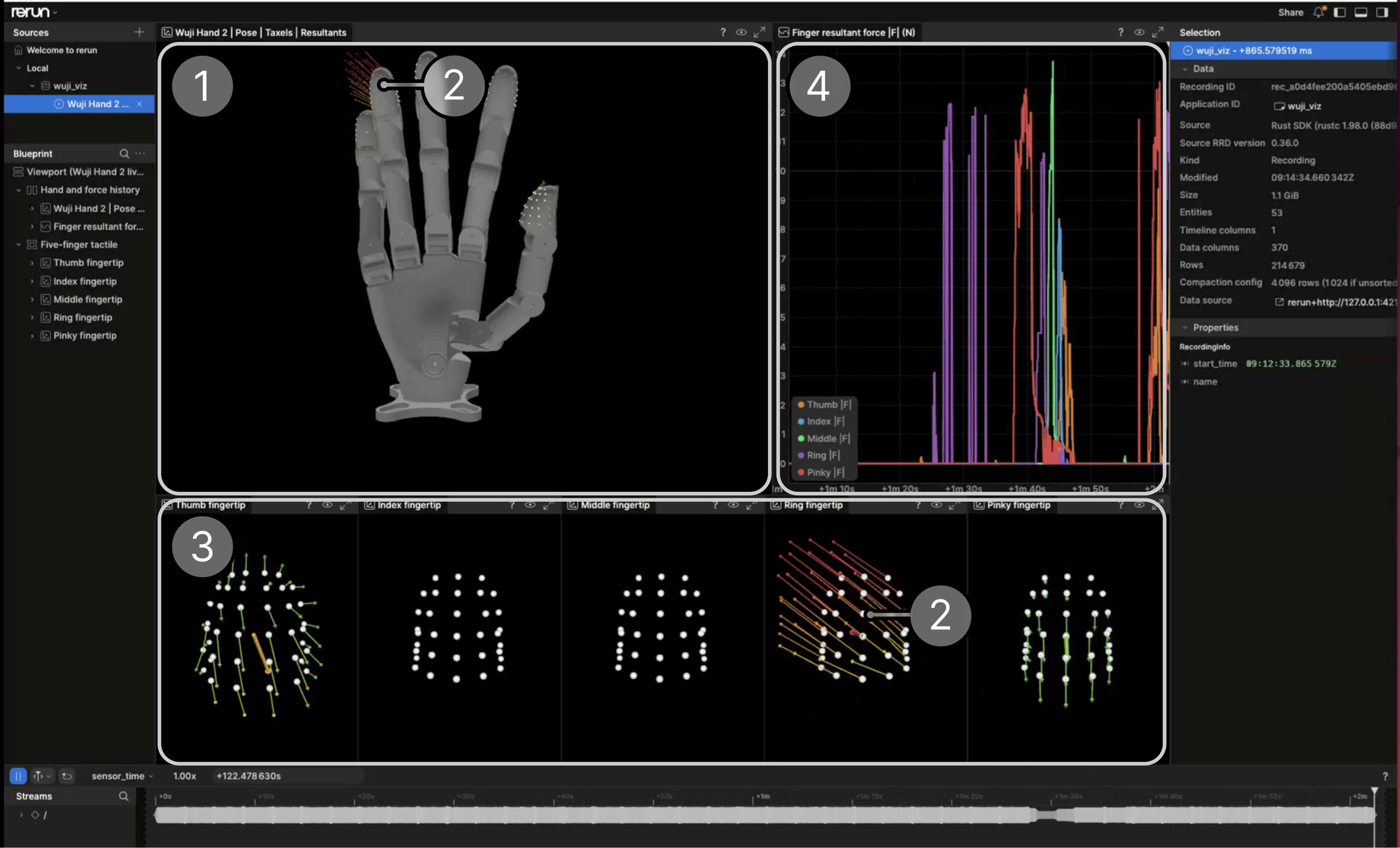Open the Blueprint more options menu
1400x848 pixels.
point(141,154)
